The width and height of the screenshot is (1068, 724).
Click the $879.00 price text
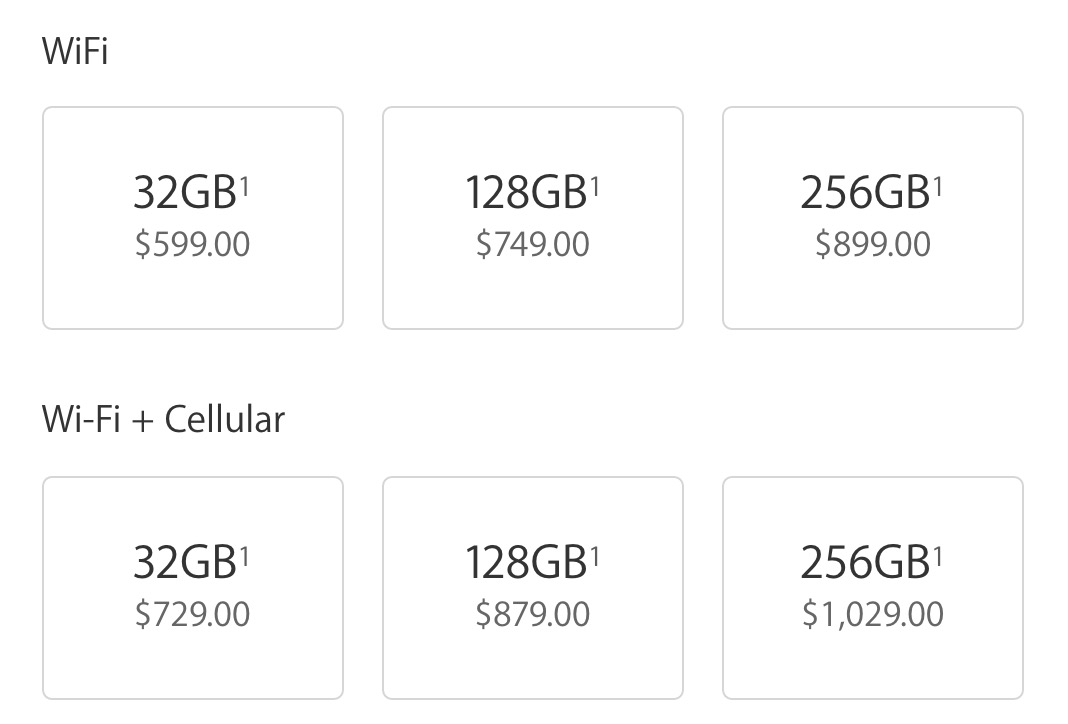532,614
